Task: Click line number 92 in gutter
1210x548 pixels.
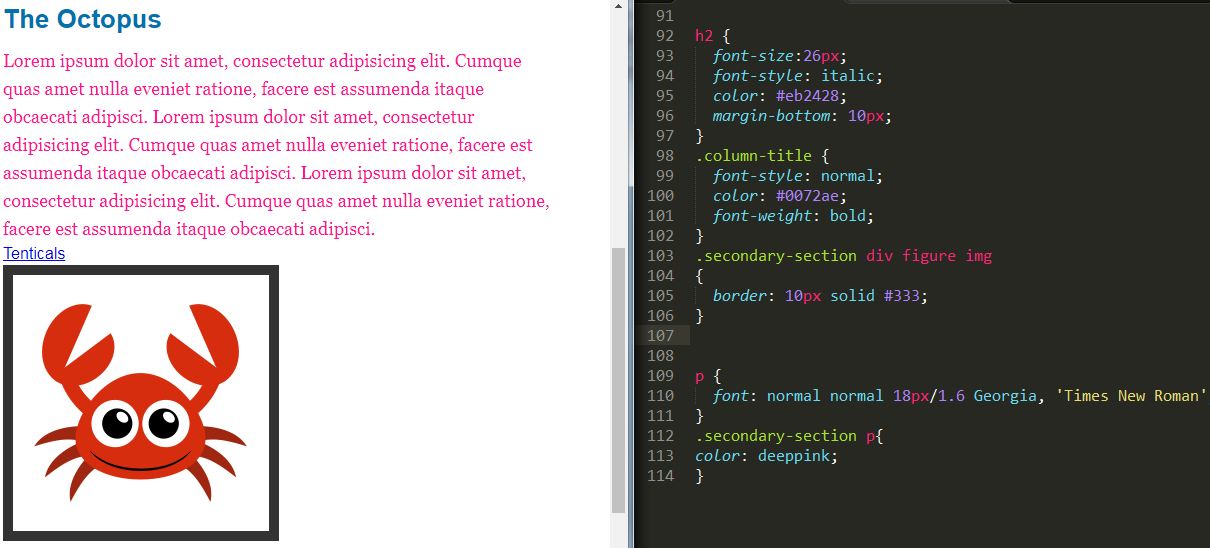Action: point(664,36)
